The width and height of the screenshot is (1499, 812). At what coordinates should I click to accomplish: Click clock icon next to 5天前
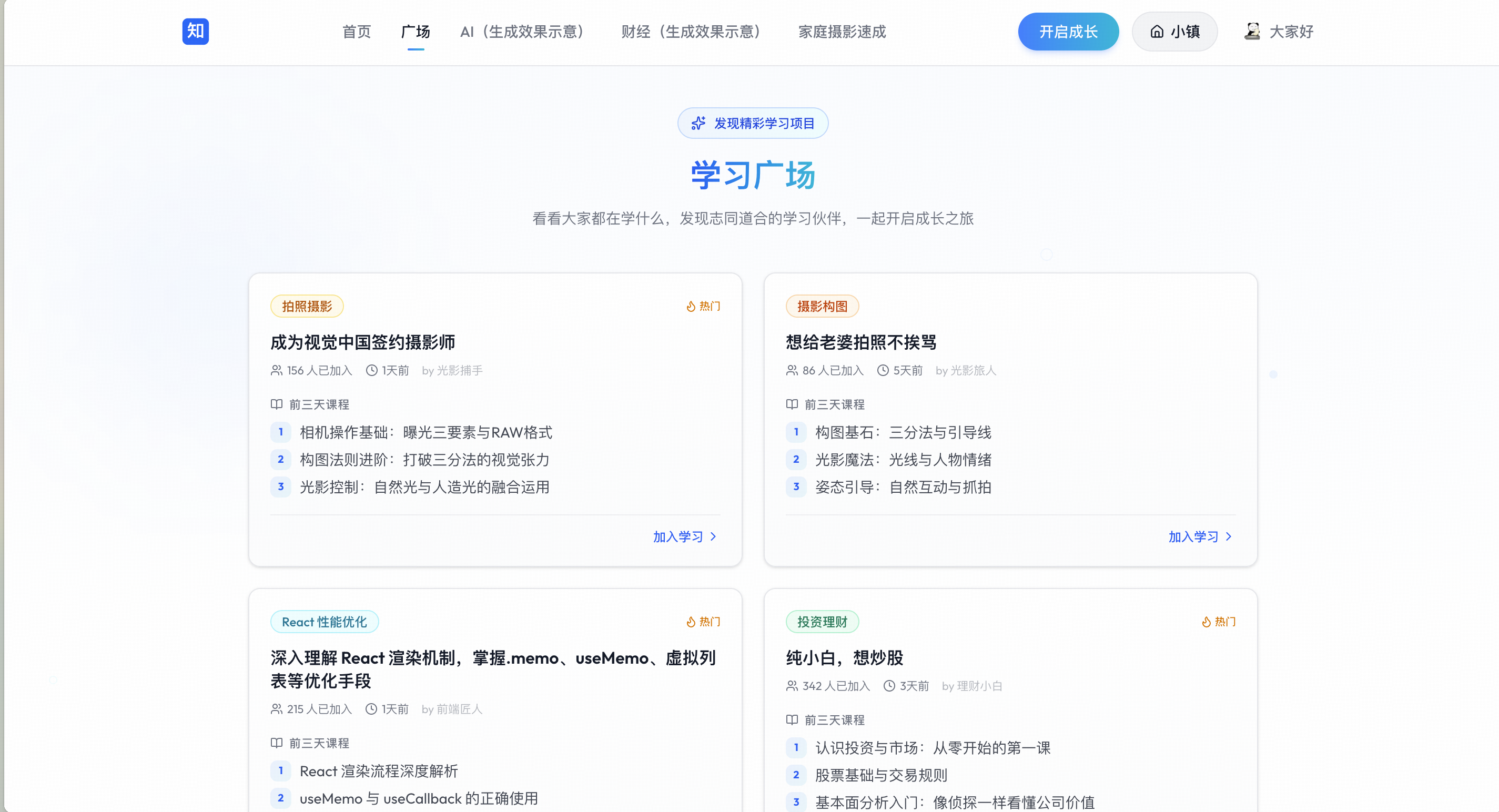pyautogui.click(x=883, y=371)
